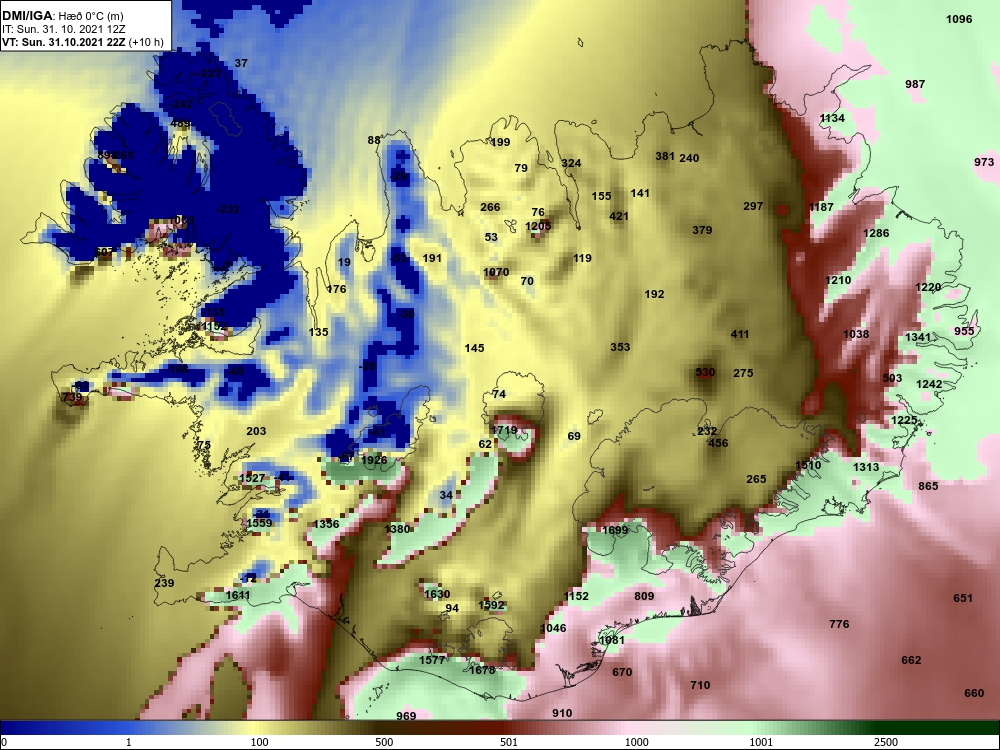Image resolution: width=1000 pixels, height=750 pixels.
Task: Click the '500' label on the color scale
Action: pyautogui.click(x=384, y=742)
